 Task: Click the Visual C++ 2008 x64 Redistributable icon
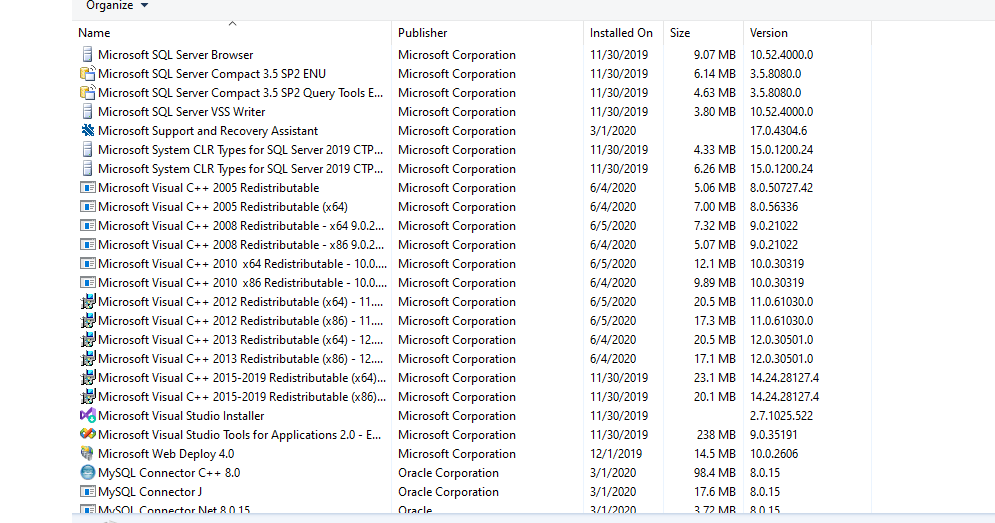[88, 226]
